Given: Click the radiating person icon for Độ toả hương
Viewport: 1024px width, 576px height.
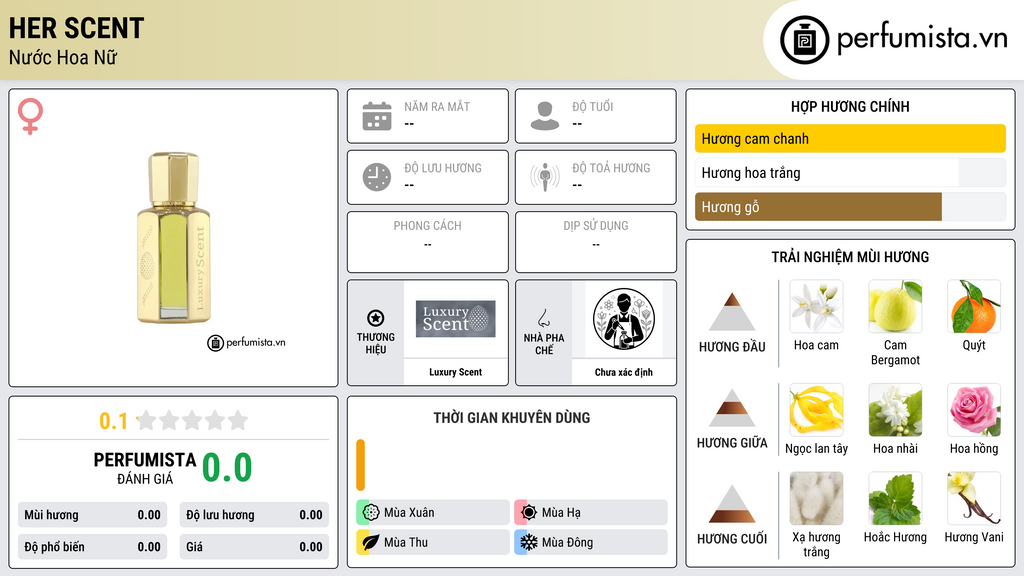Looking at the screenshot, I should [x=545, y=177].
